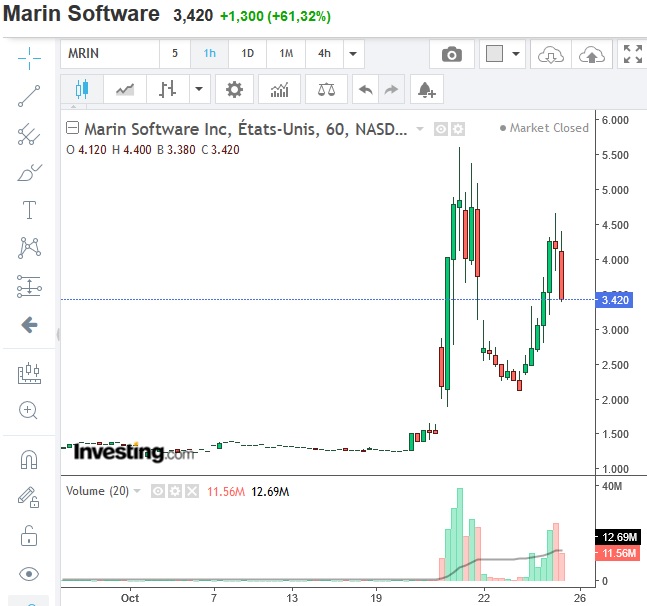
Task: Select the XABCD pattern tool
Action: 29,248
